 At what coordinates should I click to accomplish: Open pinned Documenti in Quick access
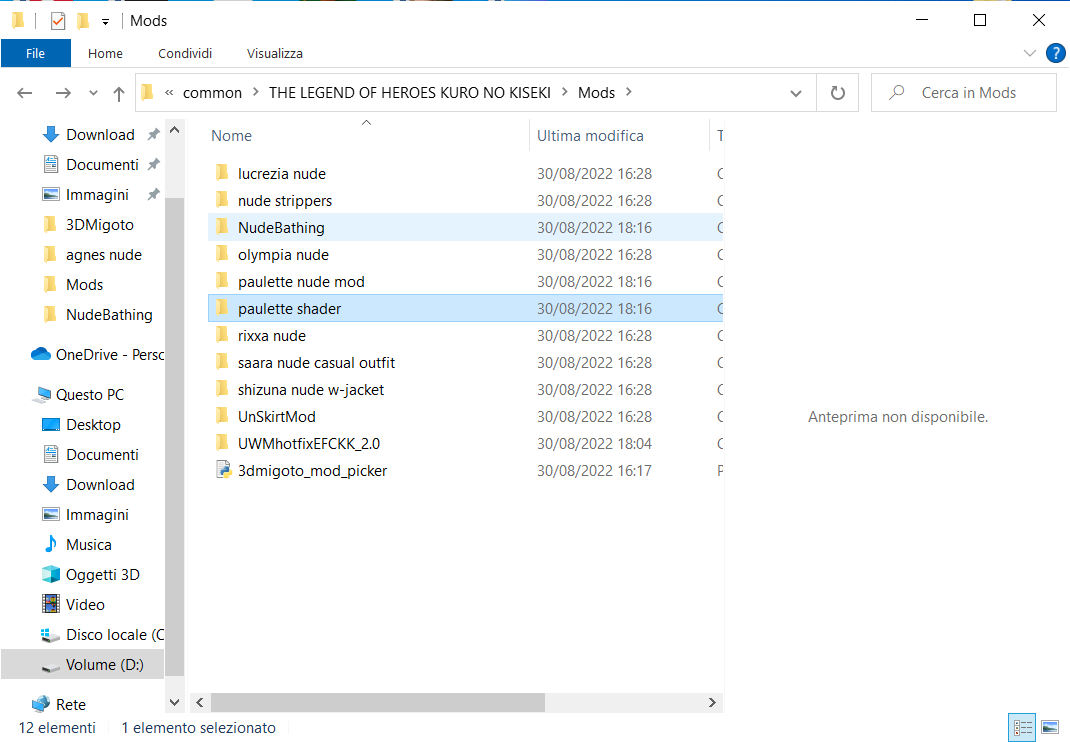click(102, 165)
